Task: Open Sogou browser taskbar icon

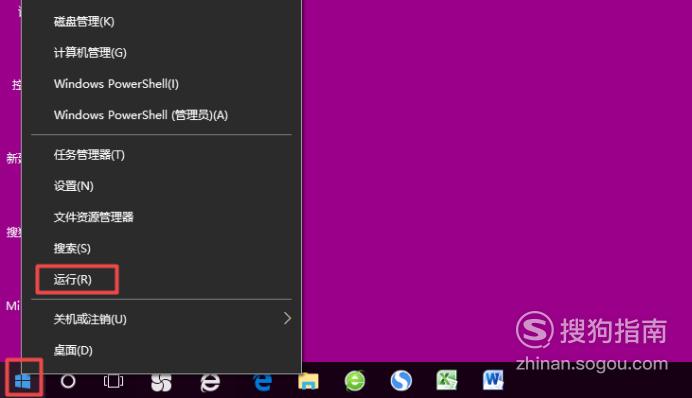Action: point(401,380)
